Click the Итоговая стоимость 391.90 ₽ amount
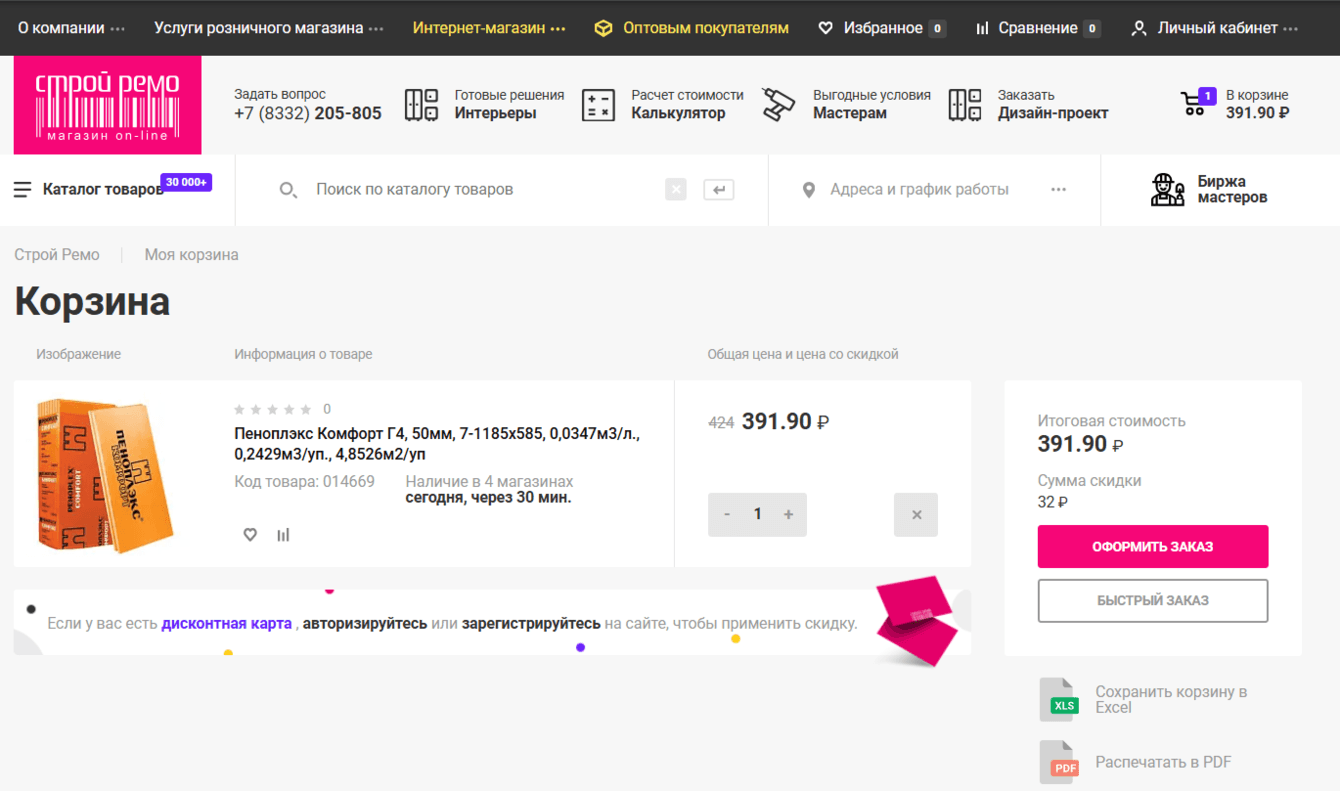This screenshot has height=791, width=1340. [1080, 445]
